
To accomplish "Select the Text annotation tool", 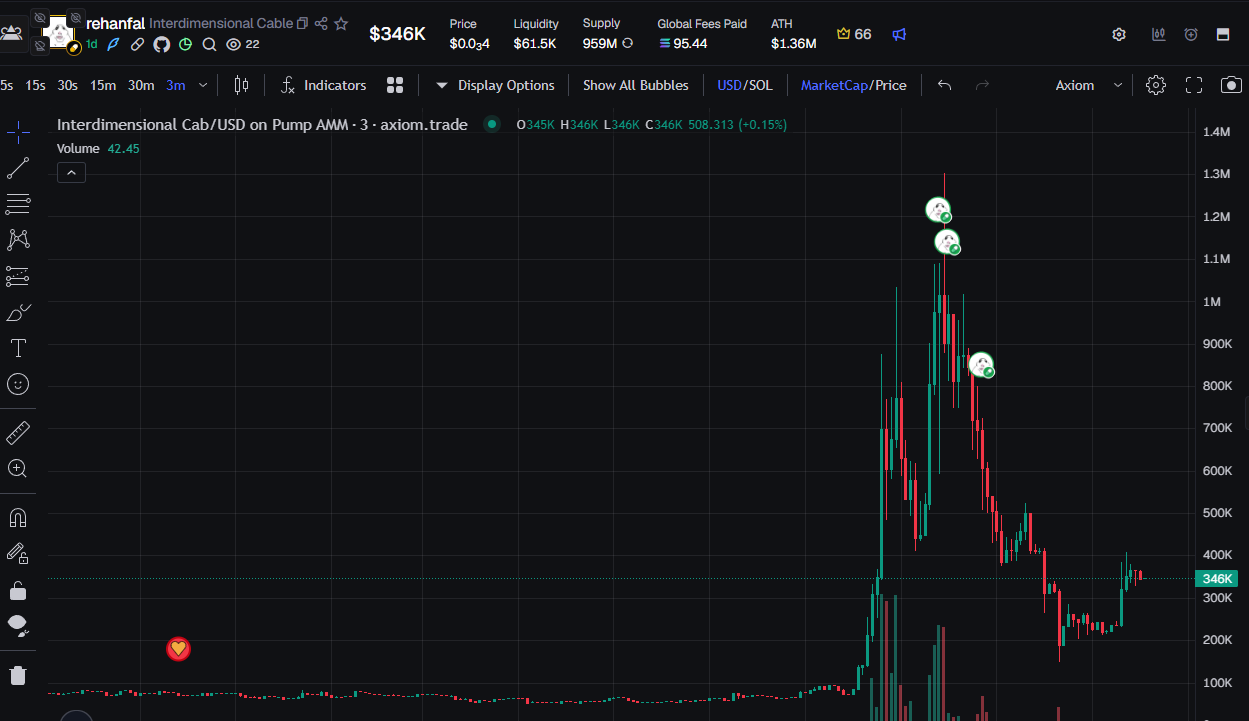I will (18, 348).
